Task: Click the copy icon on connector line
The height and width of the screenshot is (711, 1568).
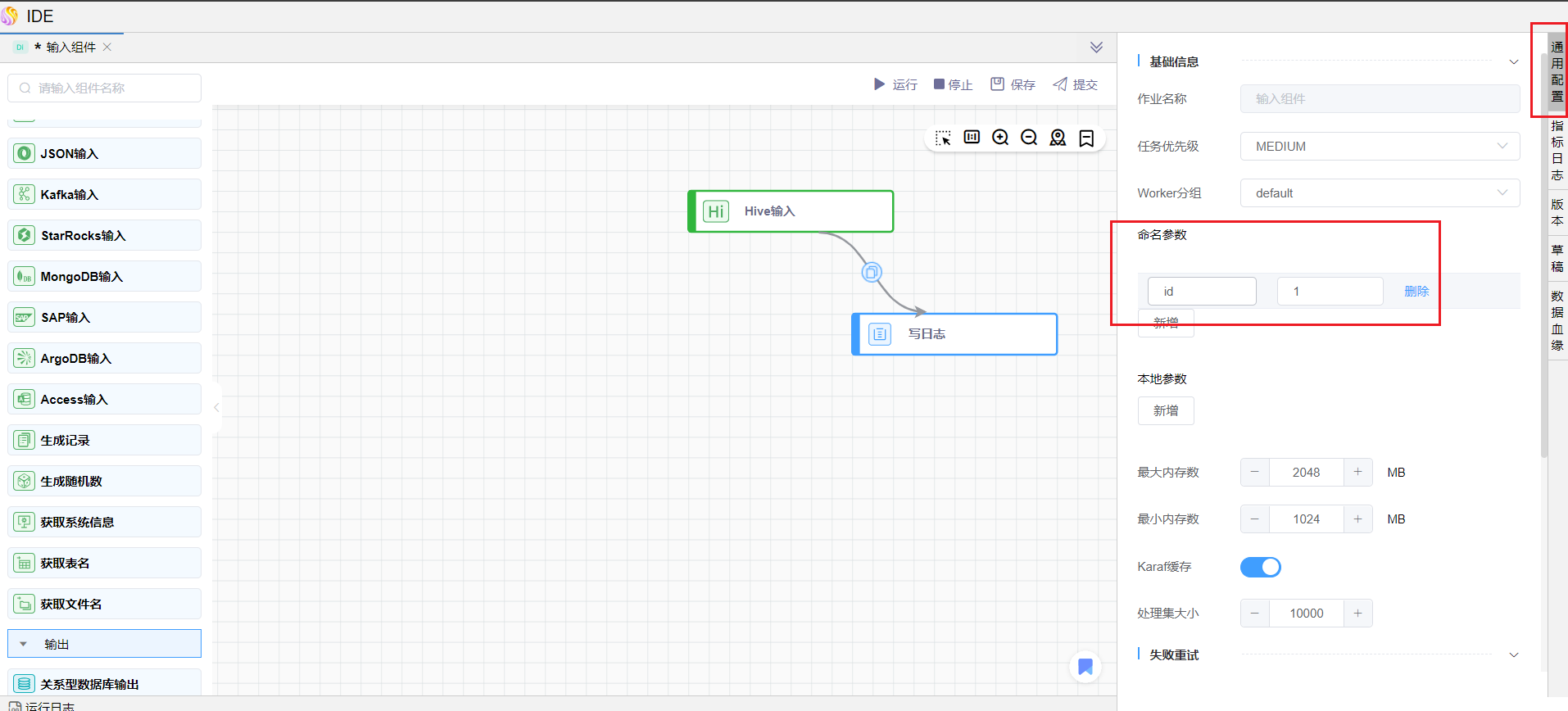Action: [872, 272]
